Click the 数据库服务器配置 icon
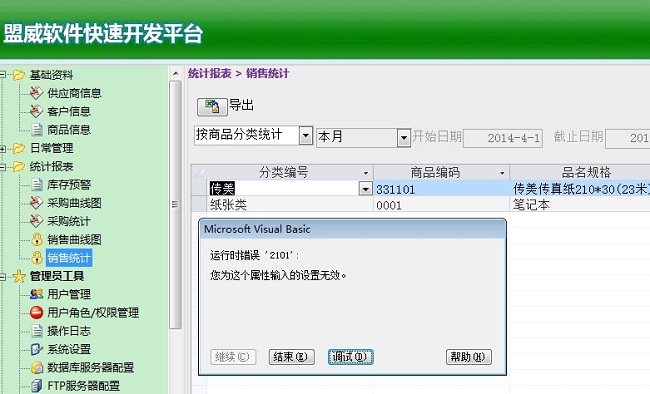This screenshot has width=650, height=394. point(36,367)
